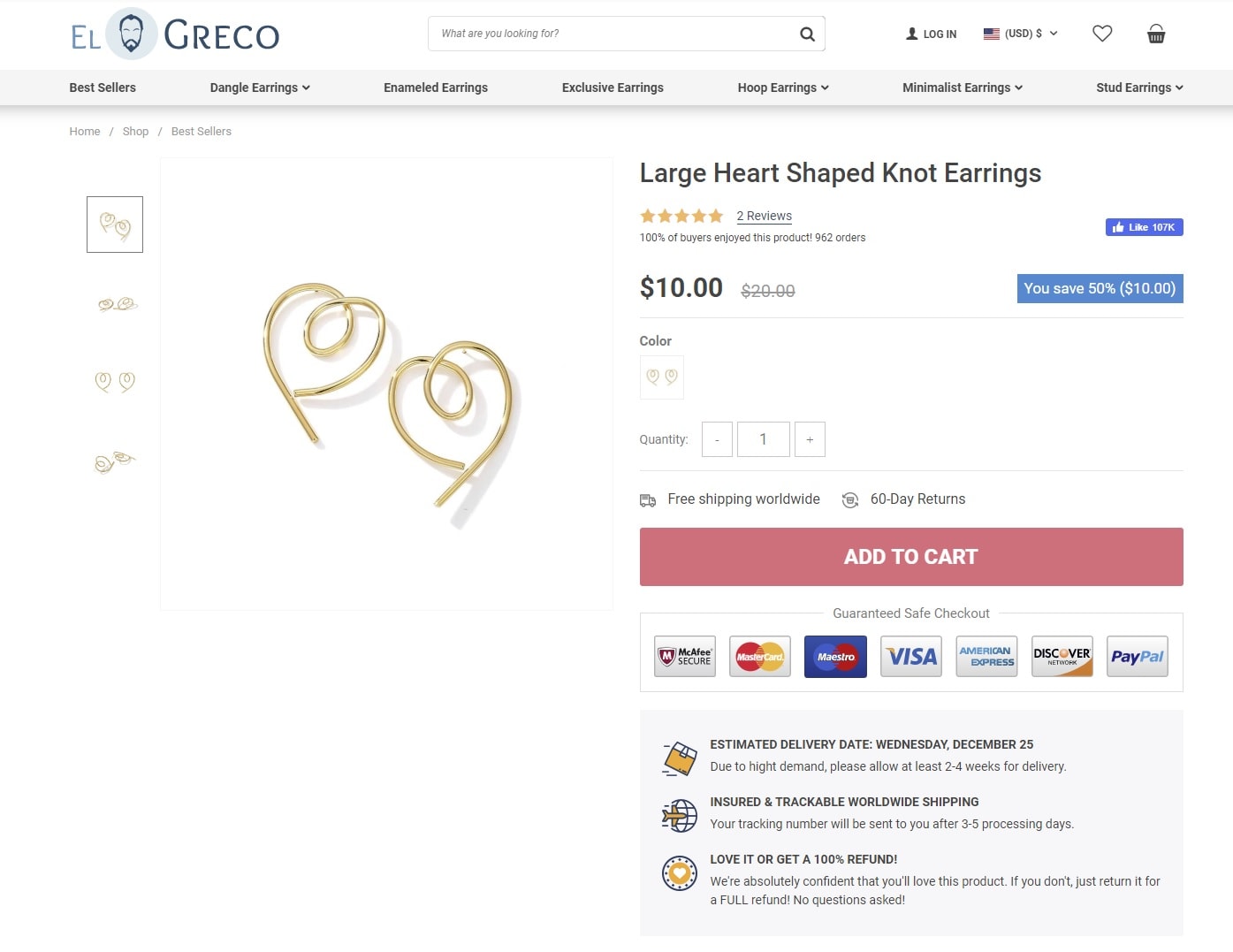Click the McAfee Secure badge

(x=685, y=657)
